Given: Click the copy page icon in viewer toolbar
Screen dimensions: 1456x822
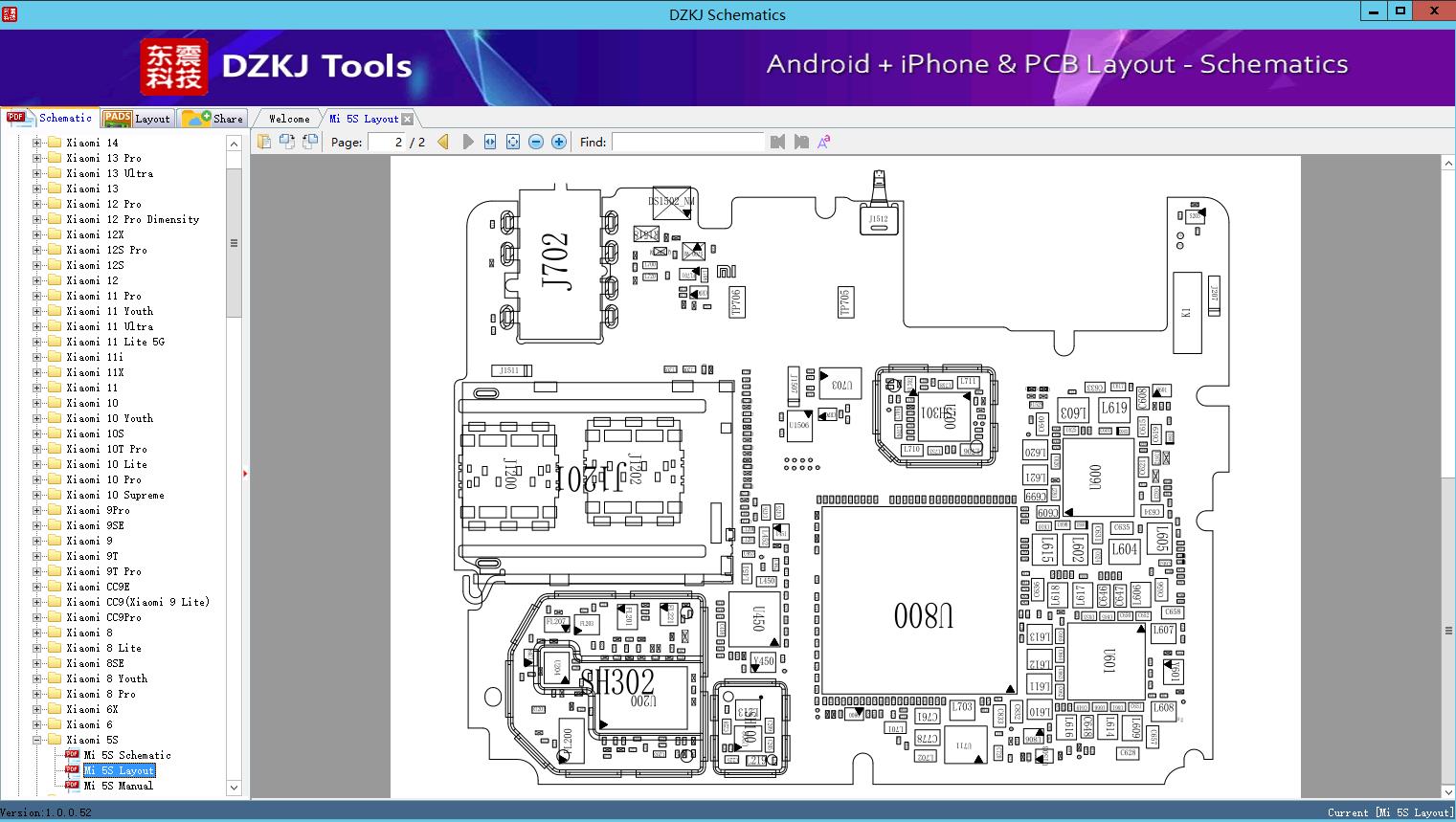Looking at the screenshot, I should 263,142.
